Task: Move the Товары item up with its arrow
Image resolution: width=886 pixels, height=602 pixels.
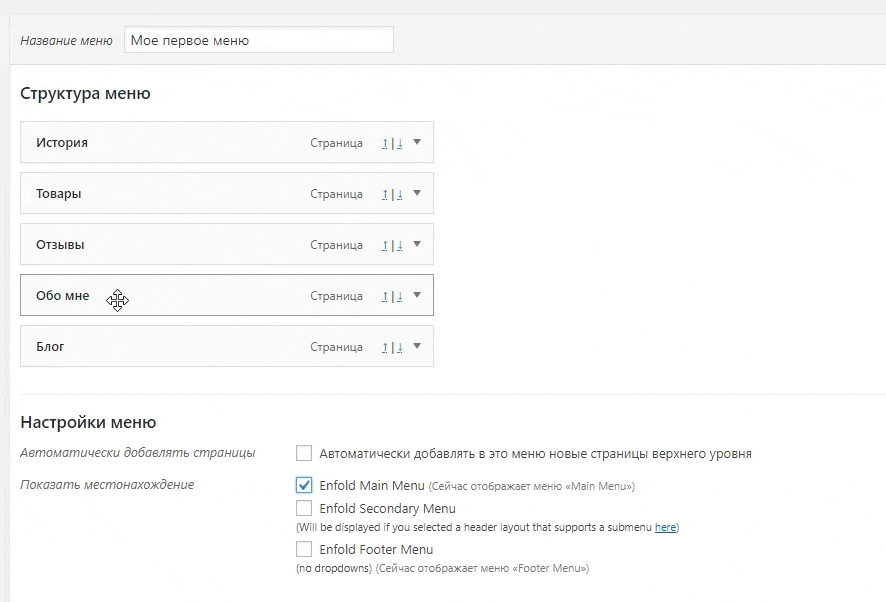Action: [384, 194]
